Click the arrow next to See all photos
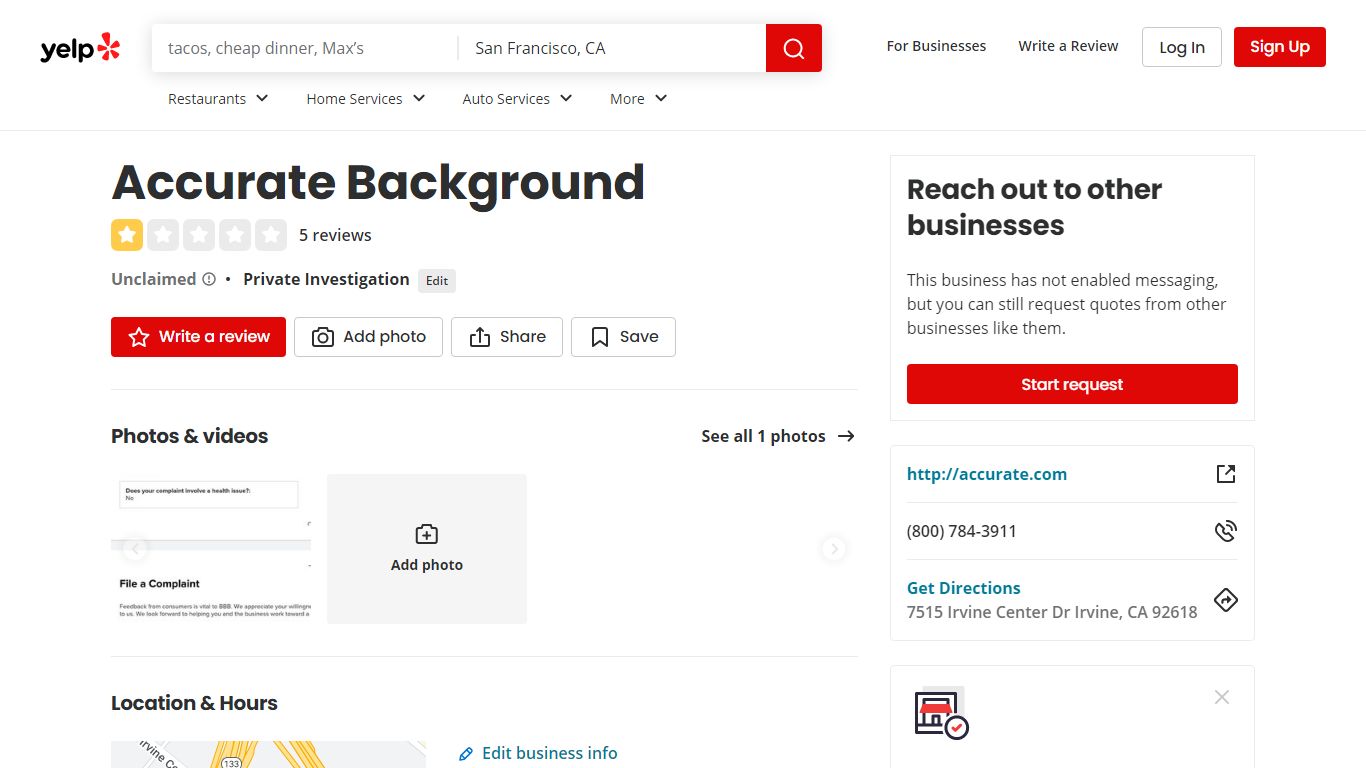The width and height of the screenshot is (1366, 768). 846,436
